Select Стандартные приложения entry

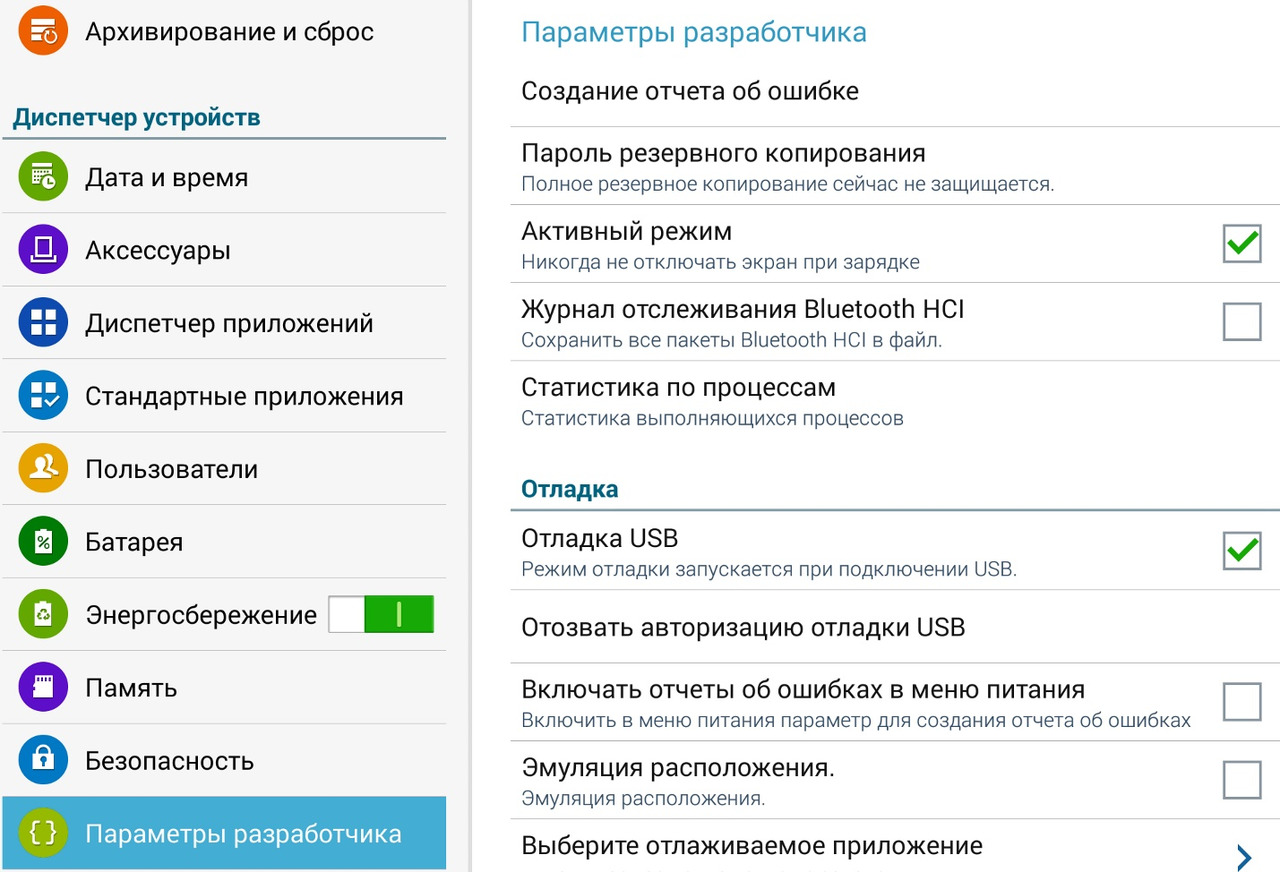click(224, 396)
